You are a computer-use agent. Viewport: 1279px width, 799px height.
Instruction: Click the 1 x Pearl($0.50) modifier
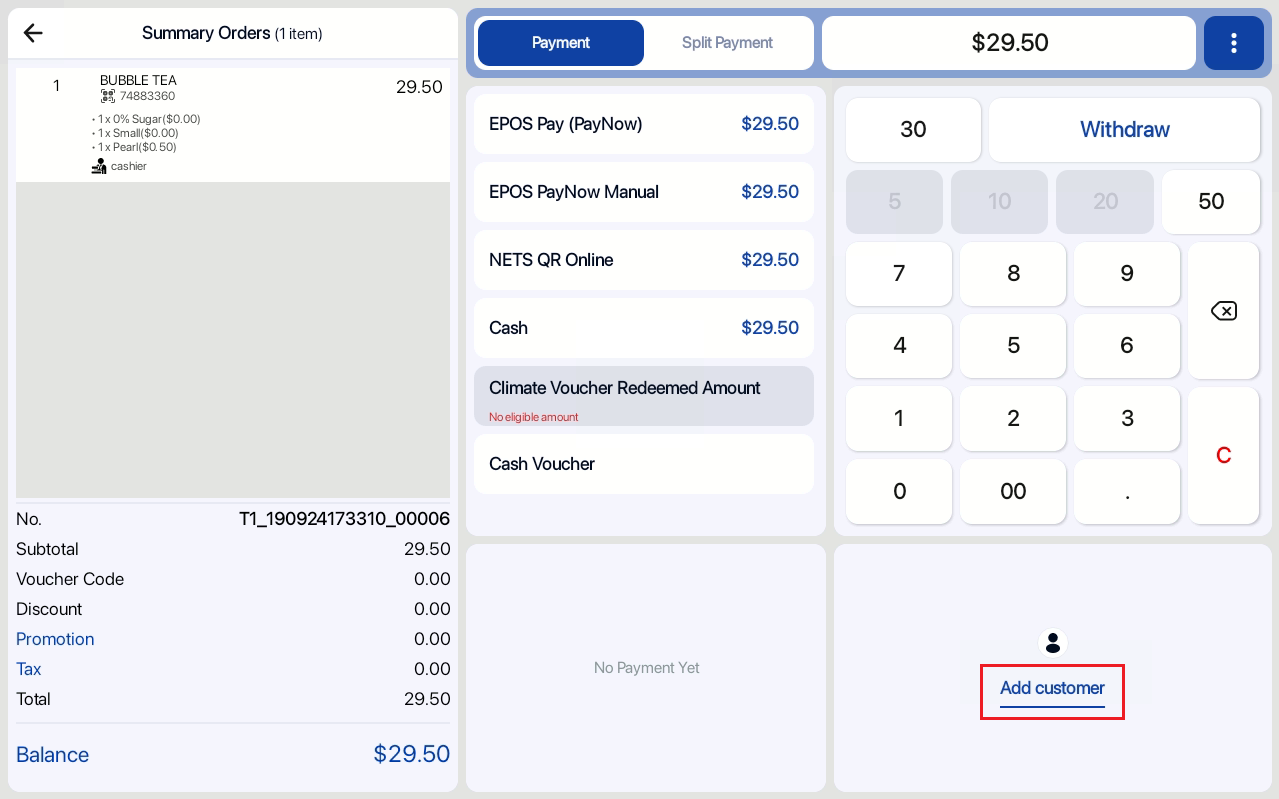[135, 147]
